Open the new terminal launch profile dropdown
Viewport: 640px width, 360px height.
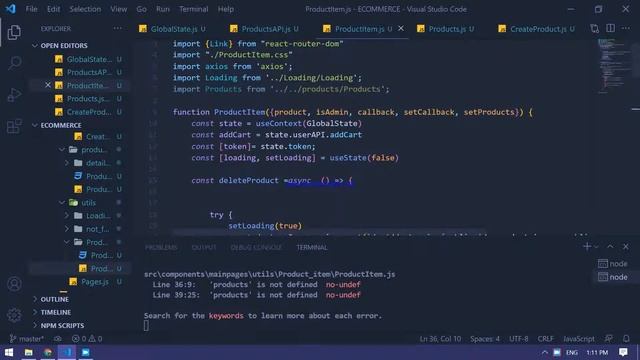click(596, 247)
